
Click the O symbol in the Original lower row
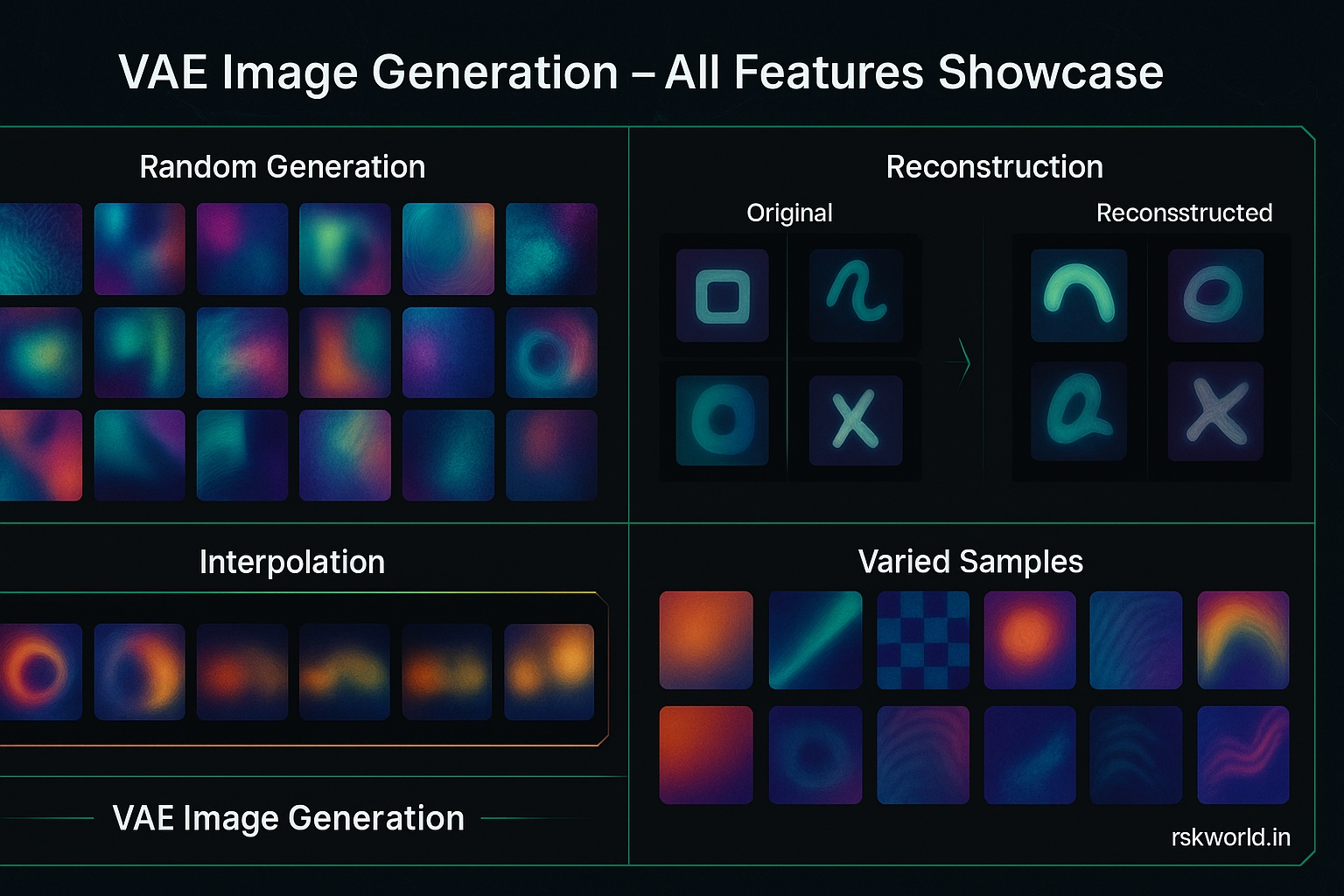(721, 420)
